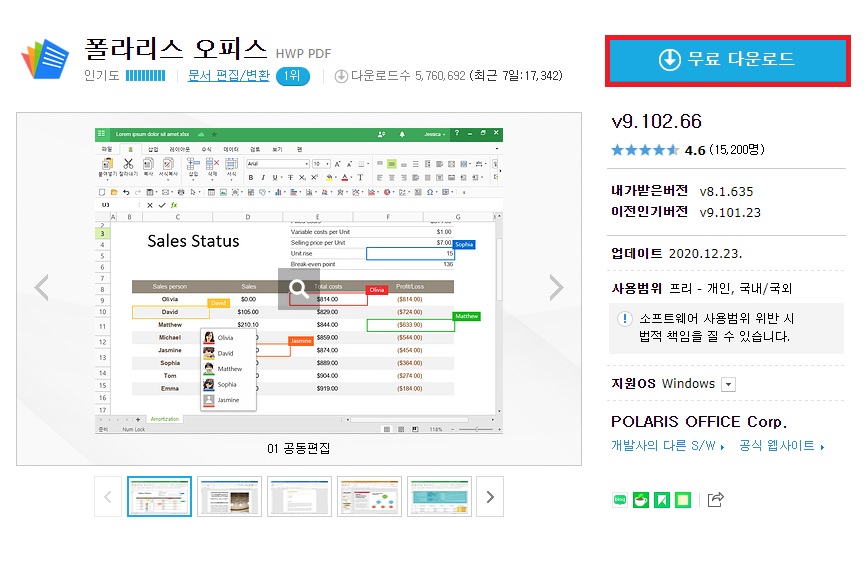Click the 01 공동편집 caption
The height and width of the screenshot is (564, 868).
point(298,448)
